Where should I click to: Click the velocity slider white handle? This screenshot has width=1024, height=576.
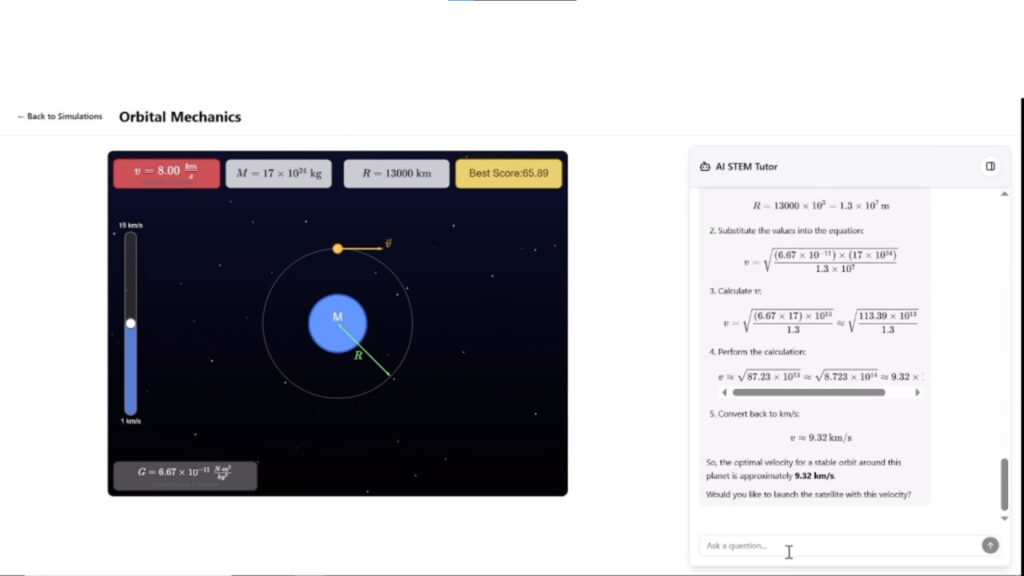tap(130, 323)
